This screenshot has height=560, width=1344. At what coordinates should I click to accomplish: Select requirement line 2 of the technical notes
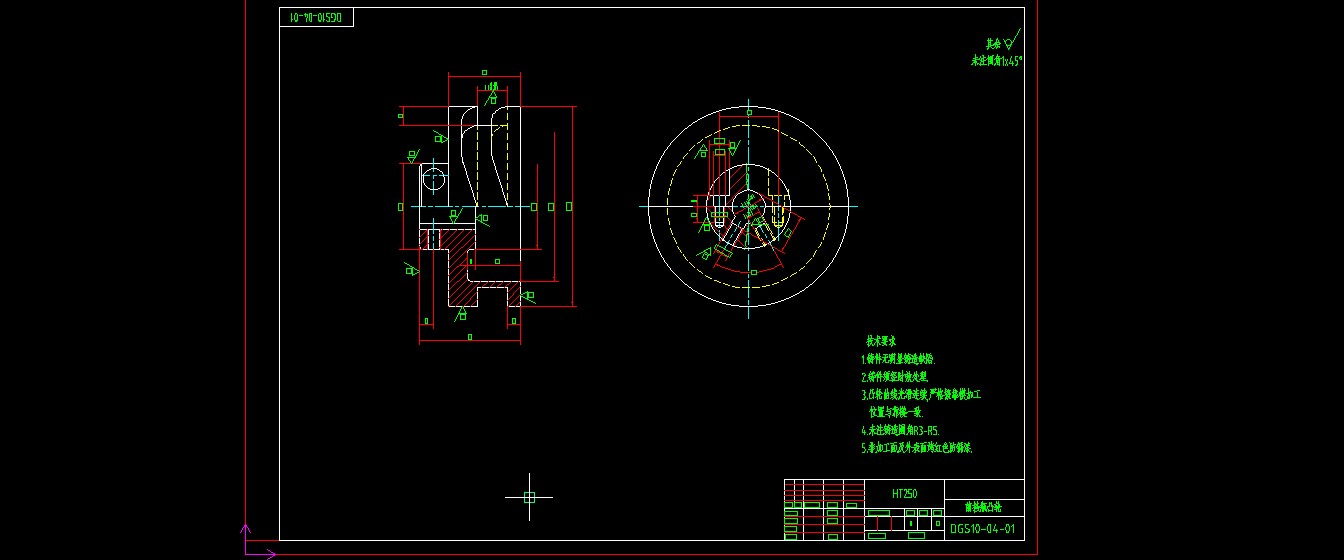894,377
